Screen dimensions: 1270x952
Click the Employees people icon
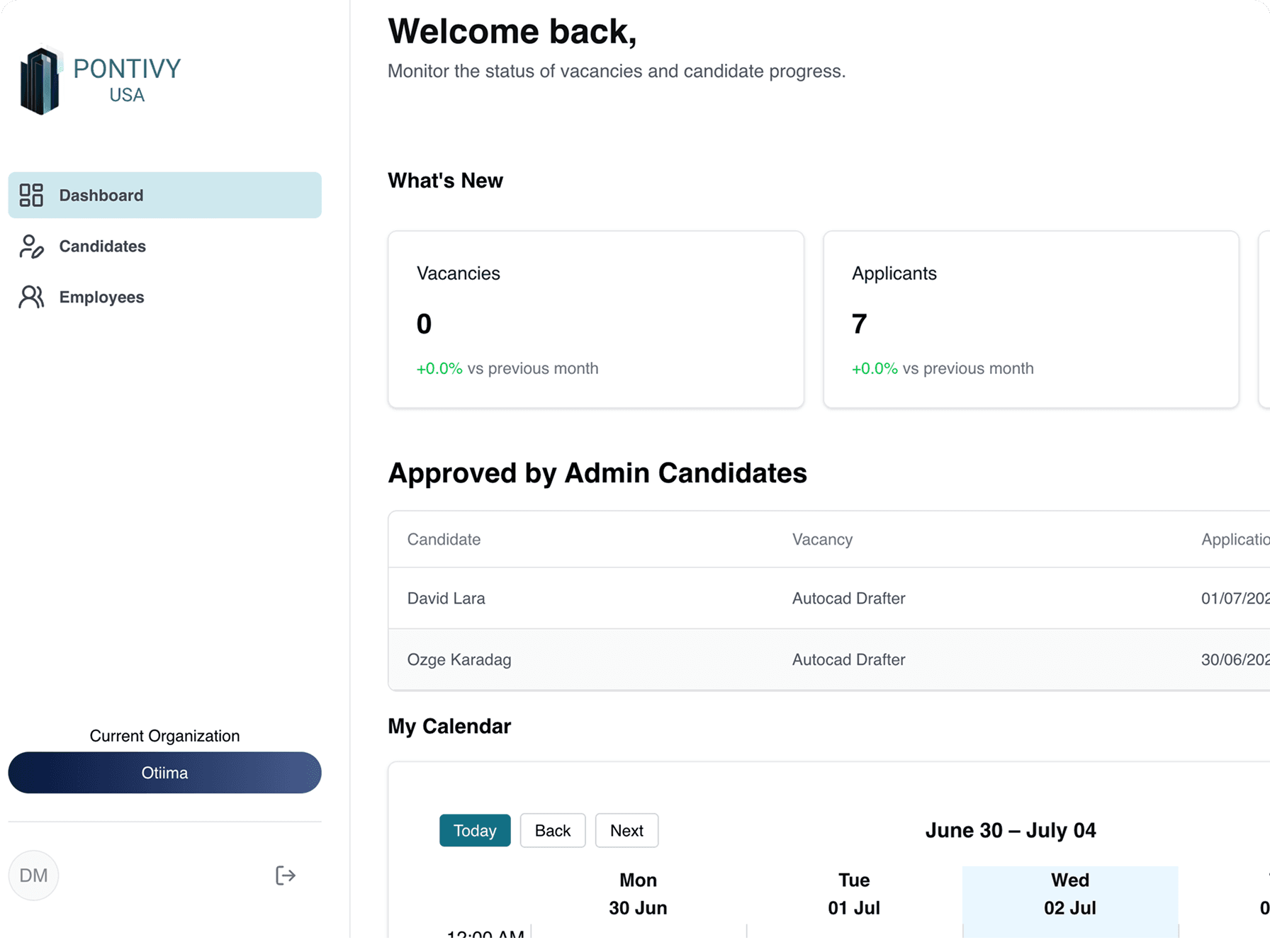click(31, 297)
